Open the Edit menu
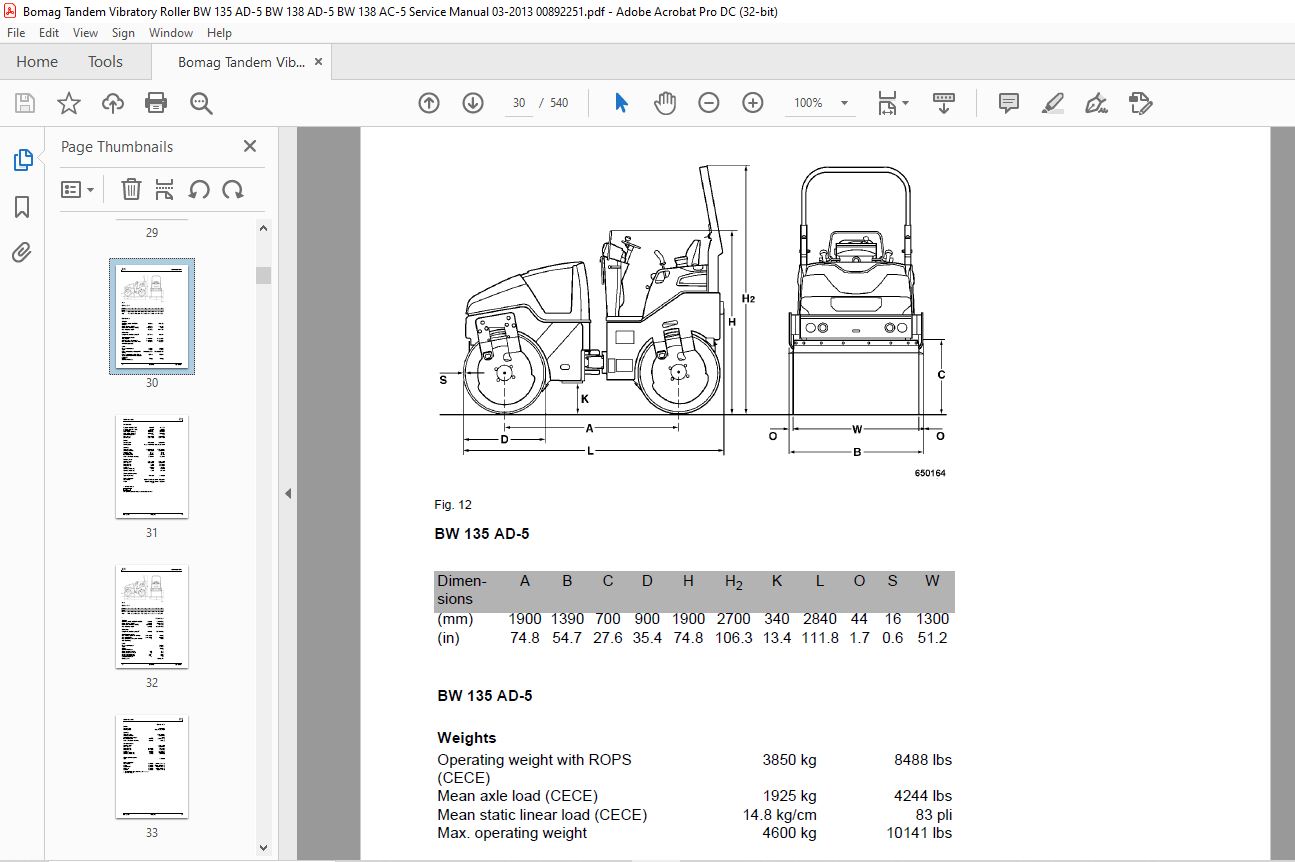This screenshot has width=1295, height=862. [49, 33]
